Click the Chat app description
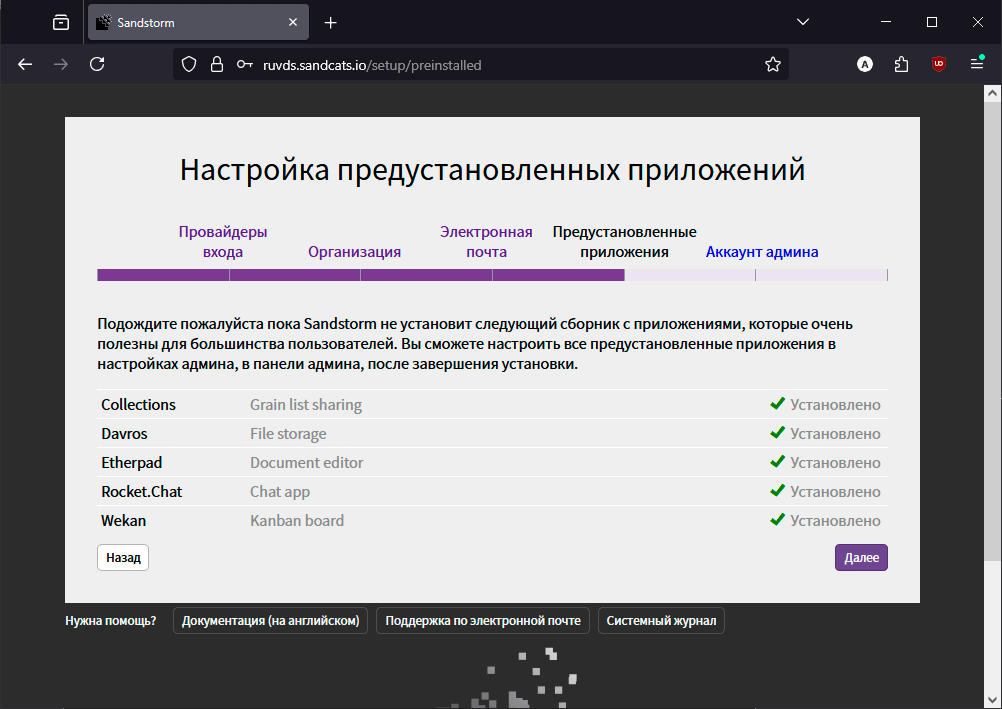This screenshot has height=709, width=1002. [x=280, y=492]
